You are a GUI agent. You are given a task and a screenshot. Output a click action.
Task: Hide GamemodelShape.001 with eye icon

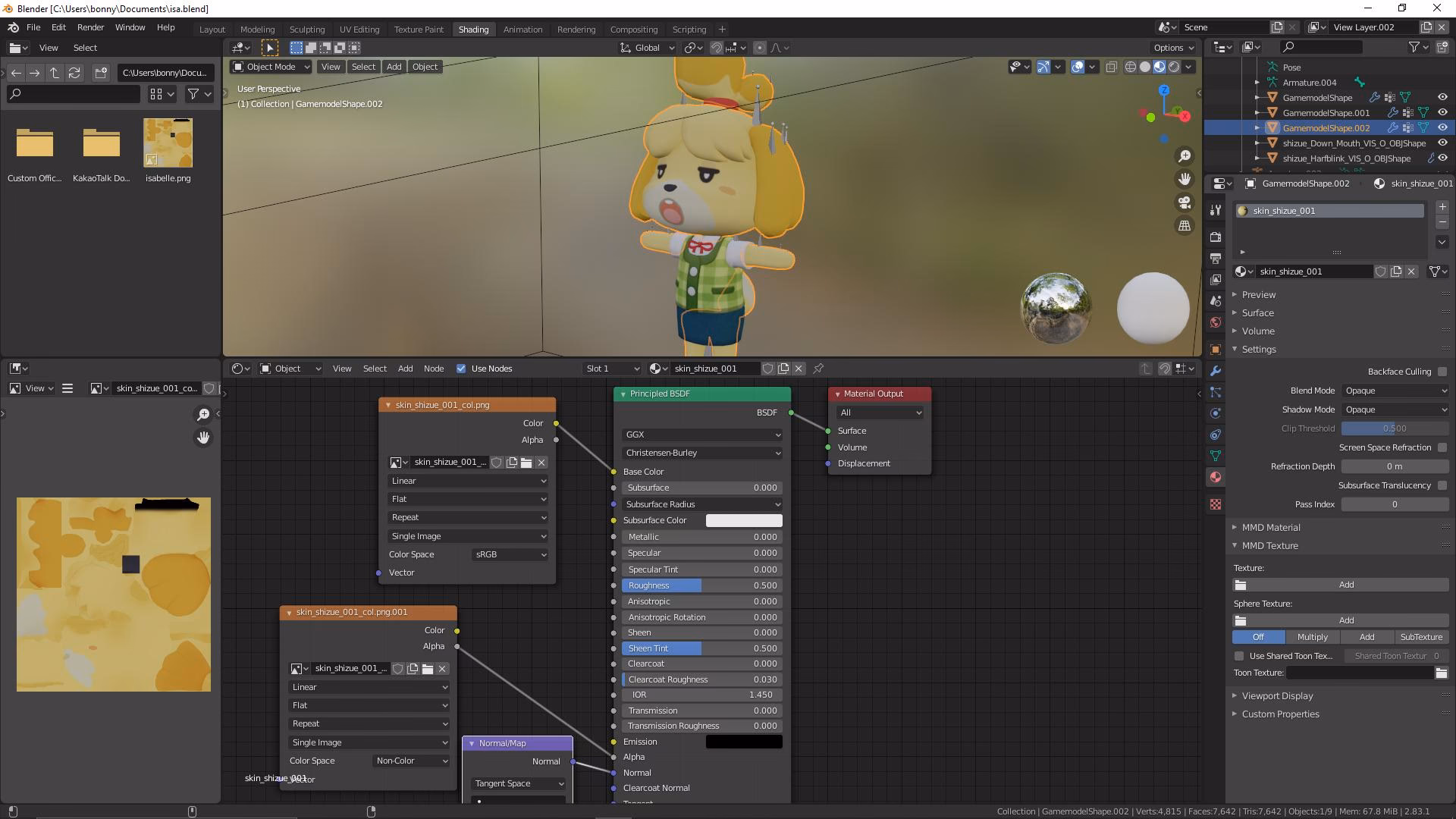(x=1442, y=113)
